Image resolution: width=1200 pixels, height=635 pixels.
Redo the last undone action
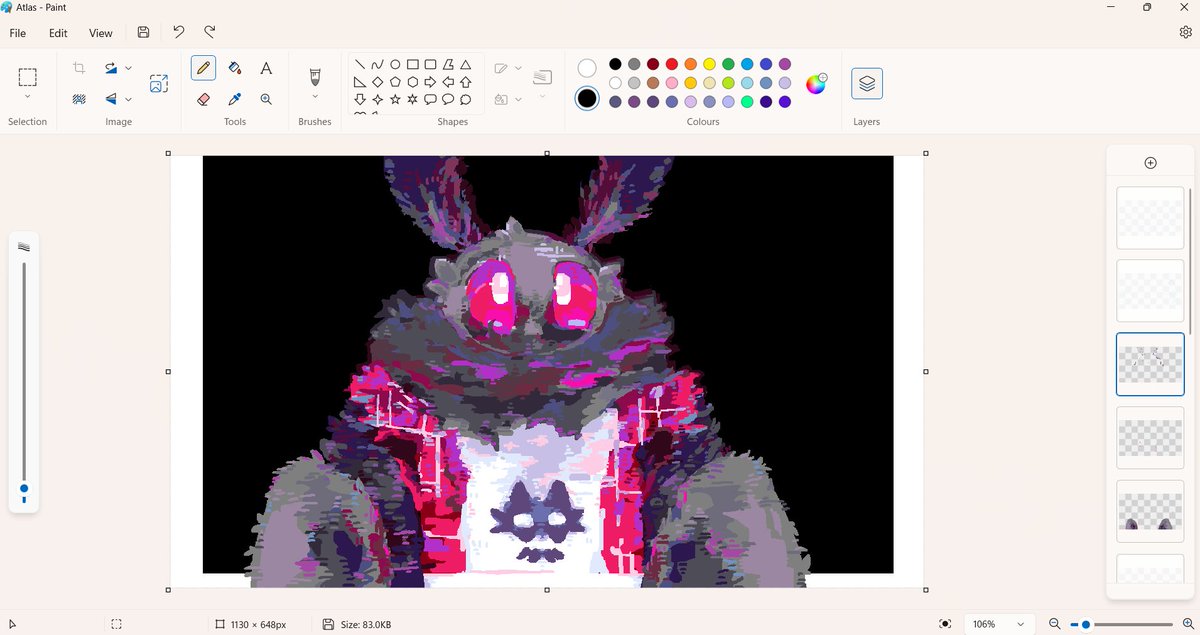click(x=210, y=33)
